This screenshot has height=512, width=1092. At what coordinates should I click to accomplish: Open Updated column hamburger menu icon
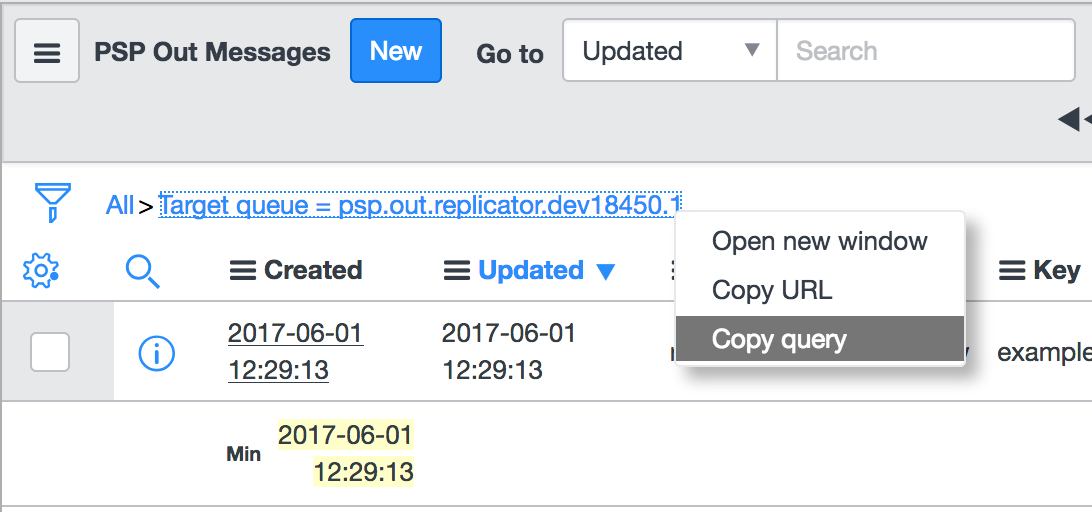pos(457,271)
